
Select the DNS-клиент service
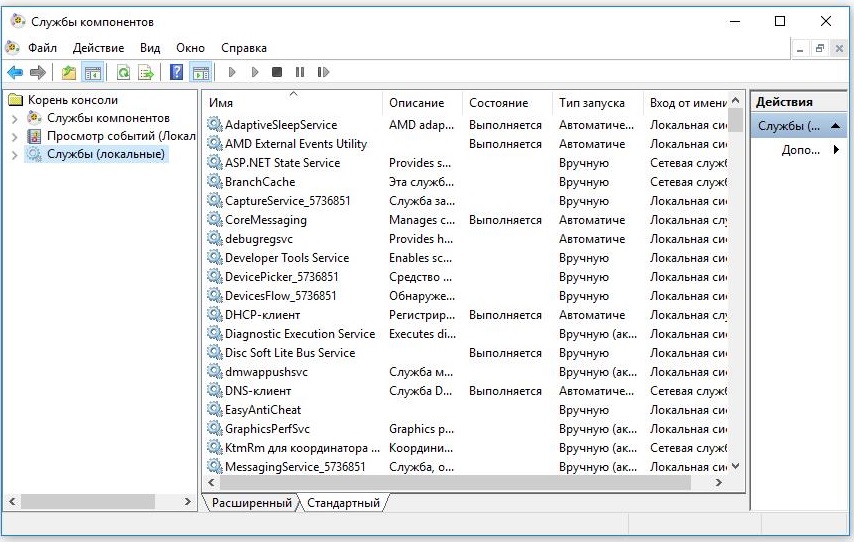[258, 391]
